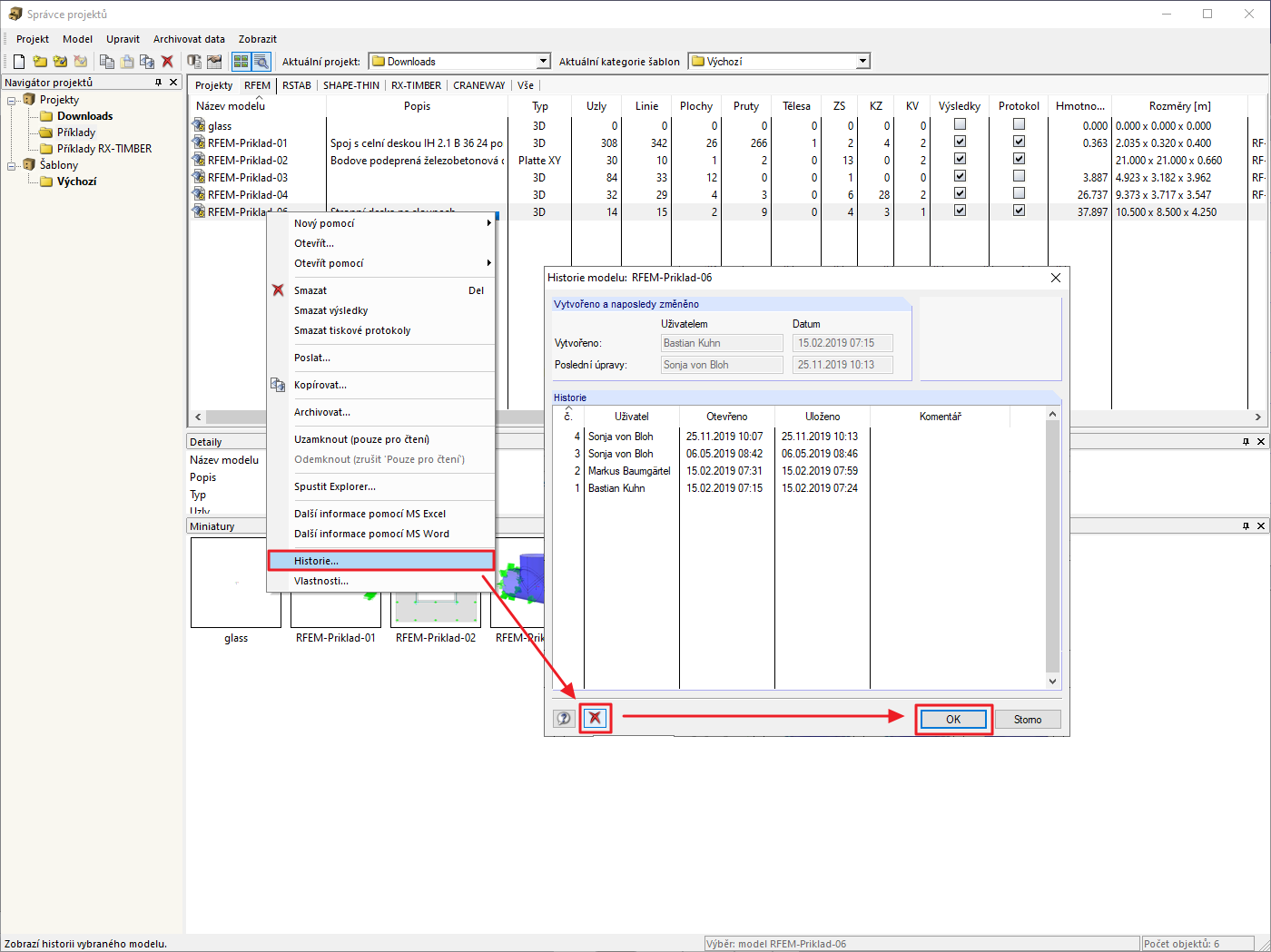Click the red X delete toolbar icon
This screenshot has height=952, width=1271.
(167, 62)
